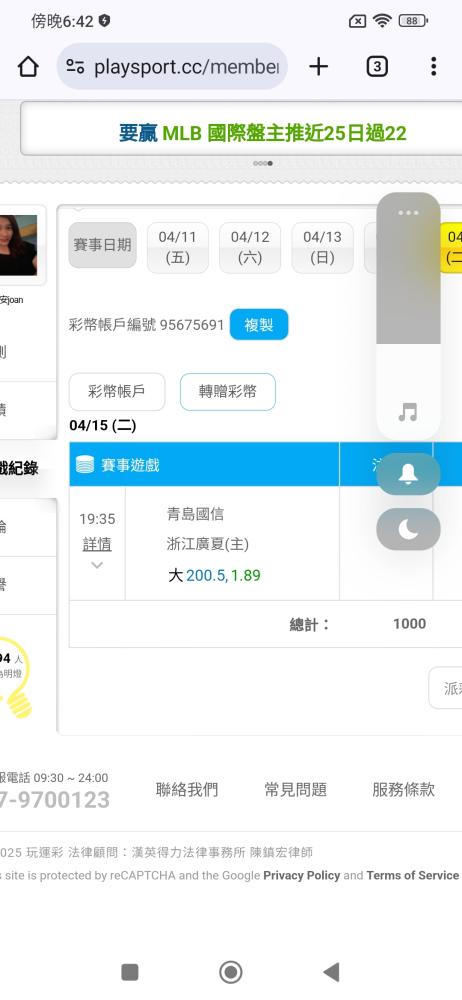Viewport: 462px width, 1000px height.
Task: Tap the music note icon in volume panel
Action: click(408, 413)
